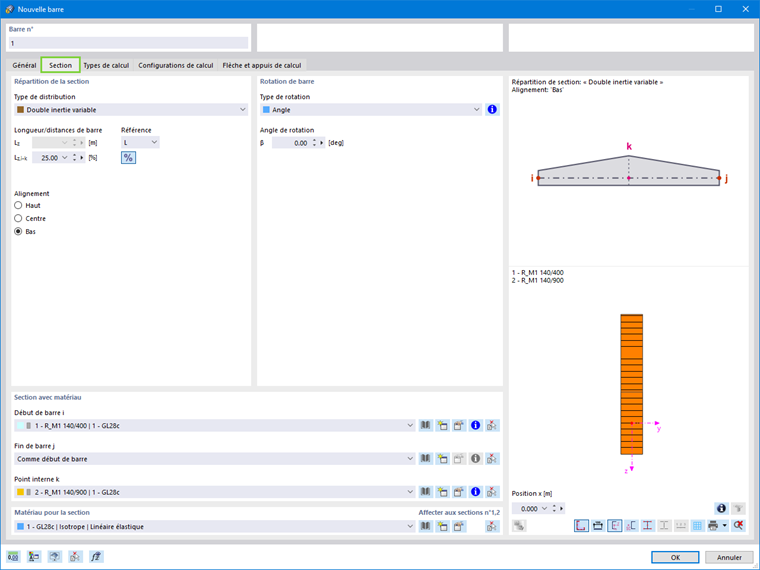Edit section for Début de barre i

click(459, 426)
